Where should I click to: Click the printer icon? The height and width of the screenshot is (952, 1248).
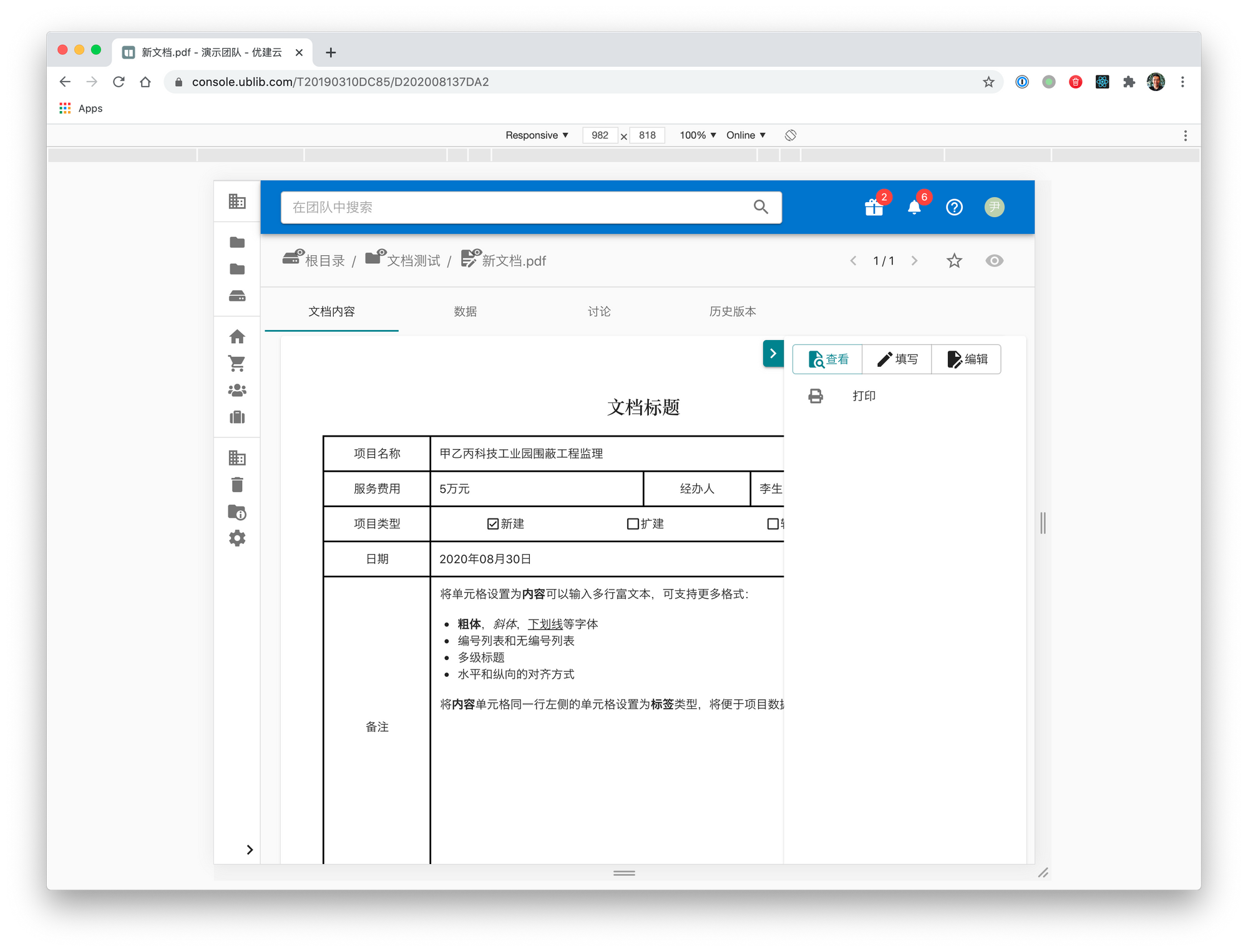pos(816,396)
